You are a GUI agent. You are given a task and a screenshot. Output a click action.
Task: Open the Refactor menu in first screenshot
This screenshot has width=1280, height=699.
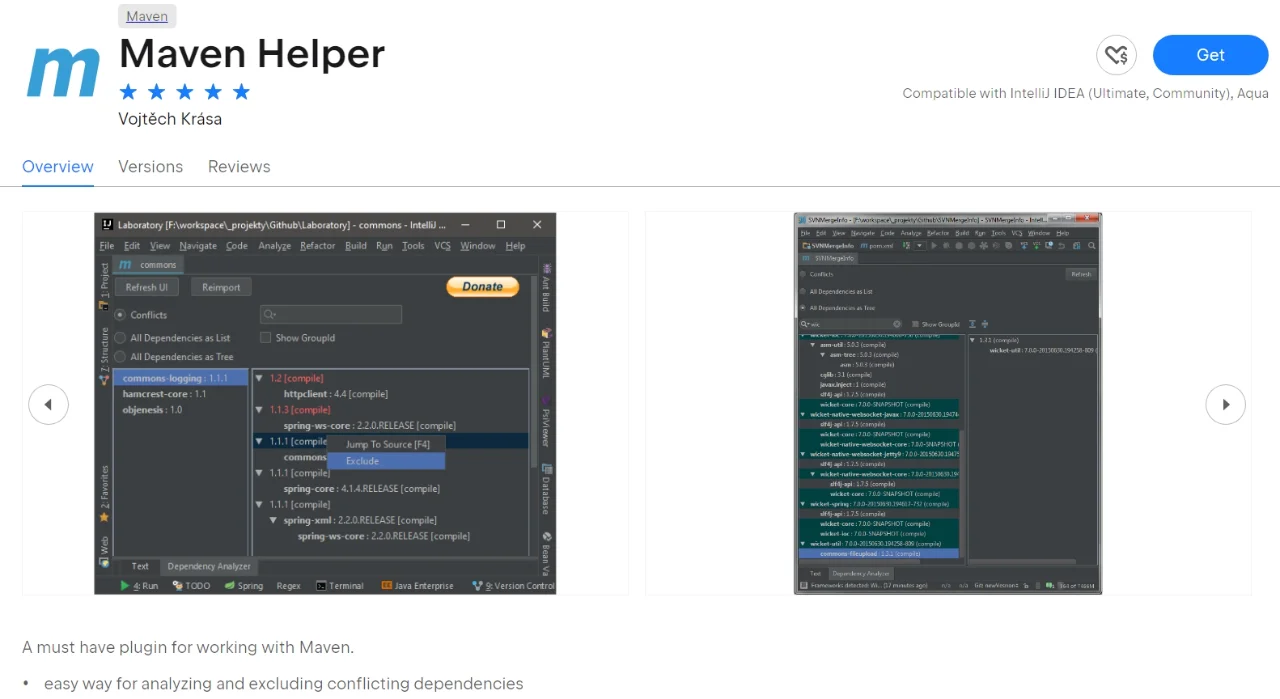[x=318, y=246]
